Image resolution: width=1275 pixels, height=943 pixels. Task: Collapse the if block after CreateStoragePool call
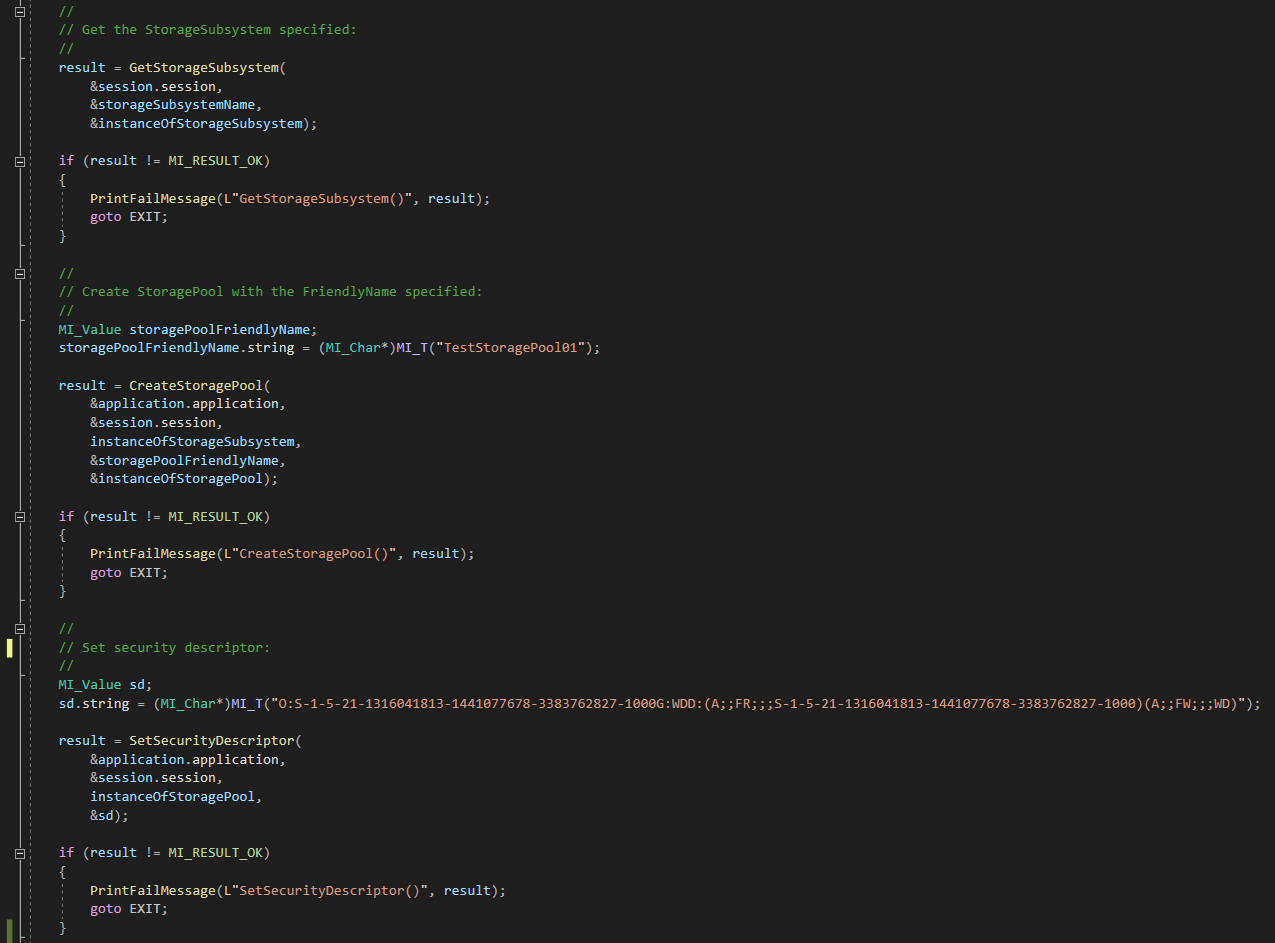click(20, 517)
